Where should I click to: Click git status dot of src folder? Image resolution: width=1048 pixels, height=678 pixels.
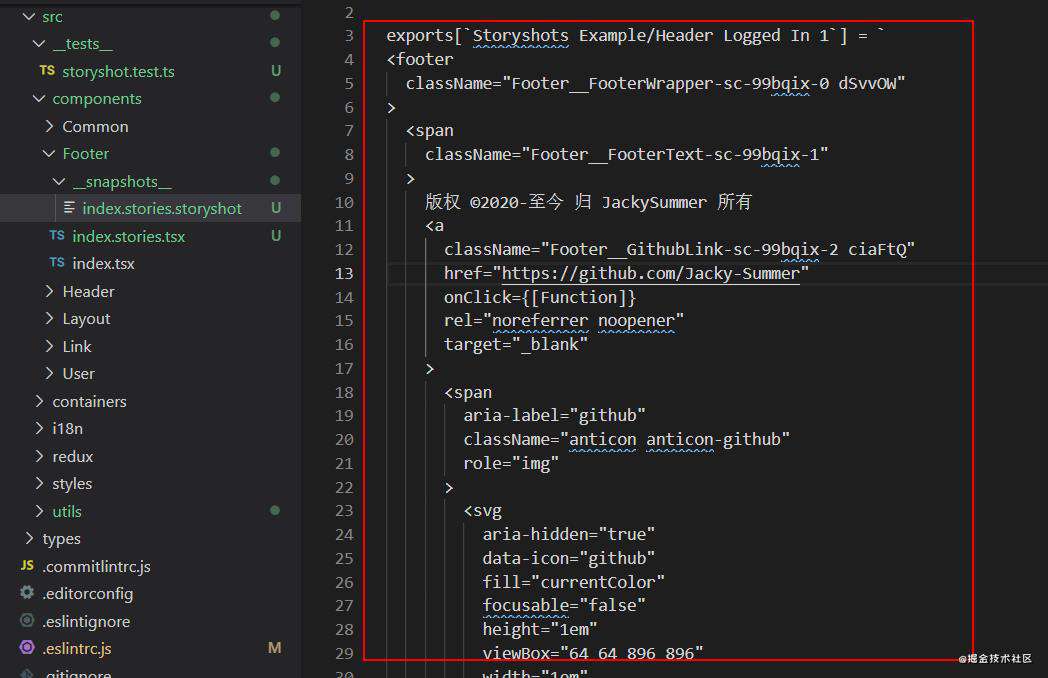[275, 15]
